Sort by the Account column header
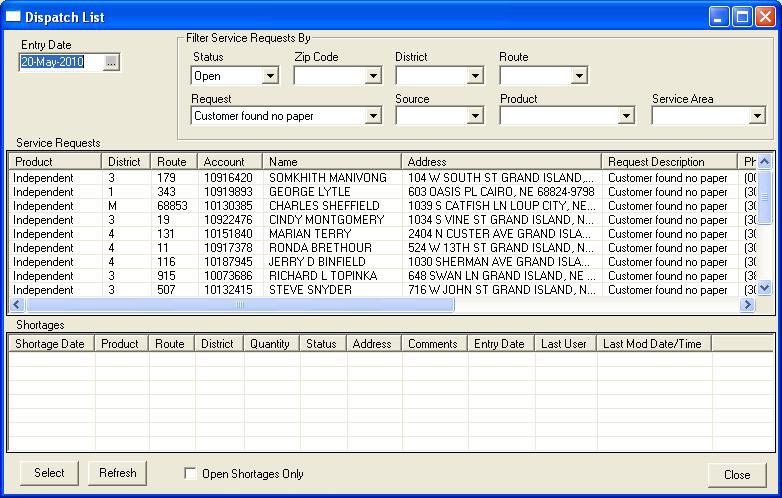Screen dimensions: 782x498 coord(229,162)
